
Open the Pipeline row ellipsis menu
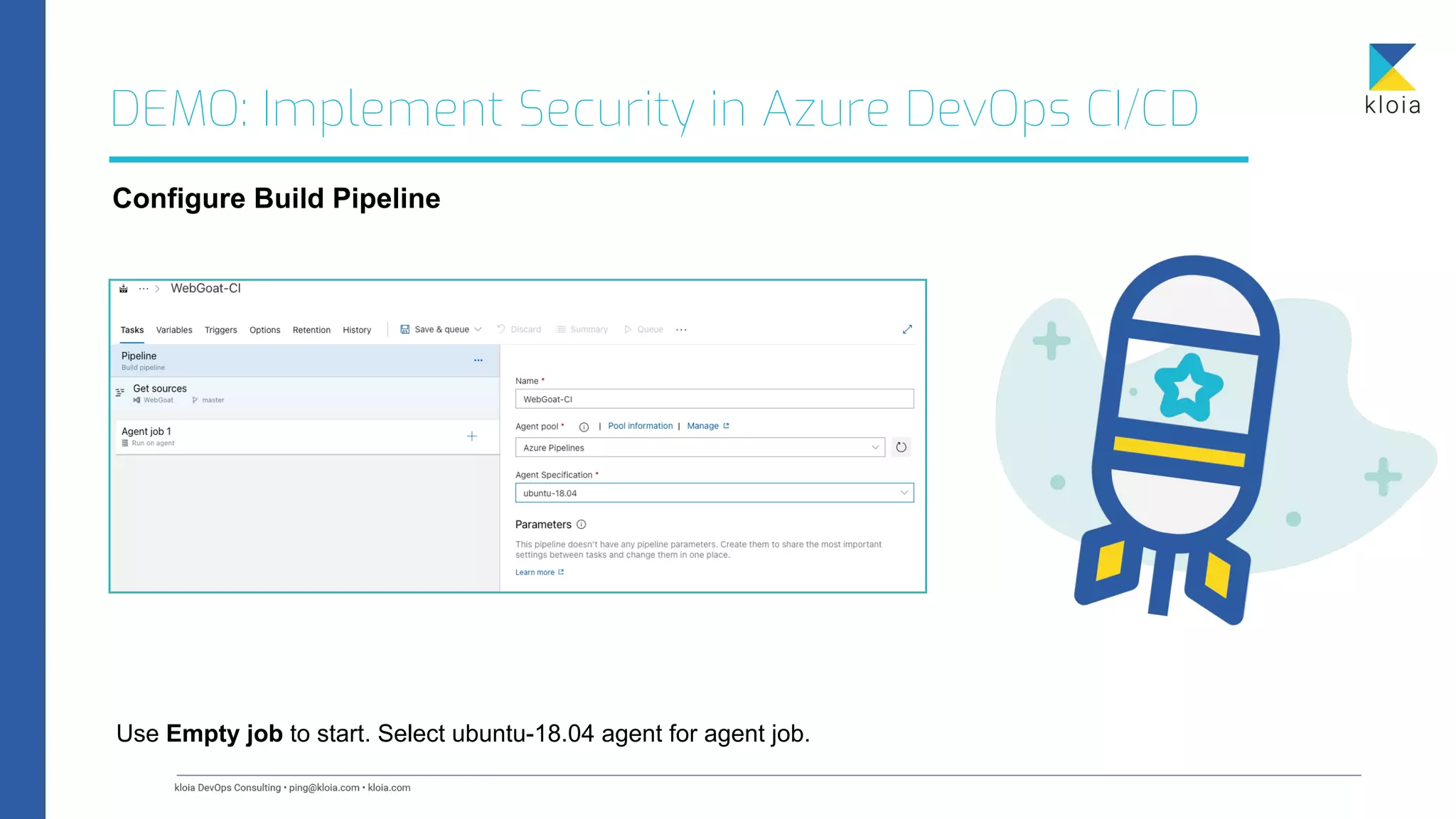478,360
